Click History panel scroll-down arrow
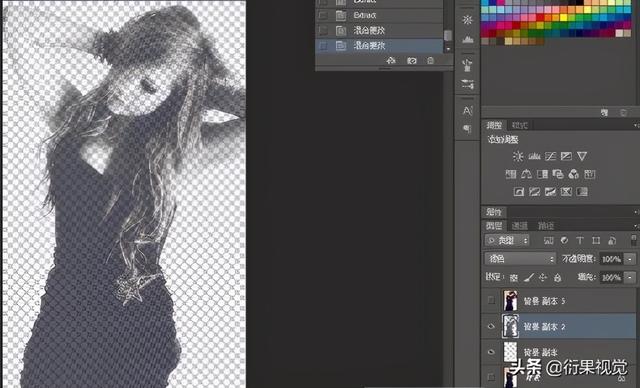Image resolution: width=640 pixels, height=388 pixels. point(448,49)
